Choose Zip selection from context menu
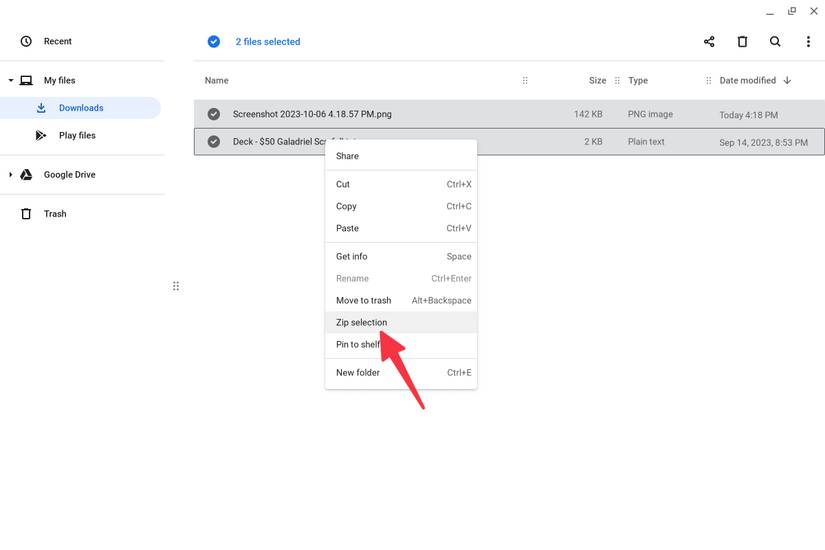 tap(361, 323)
